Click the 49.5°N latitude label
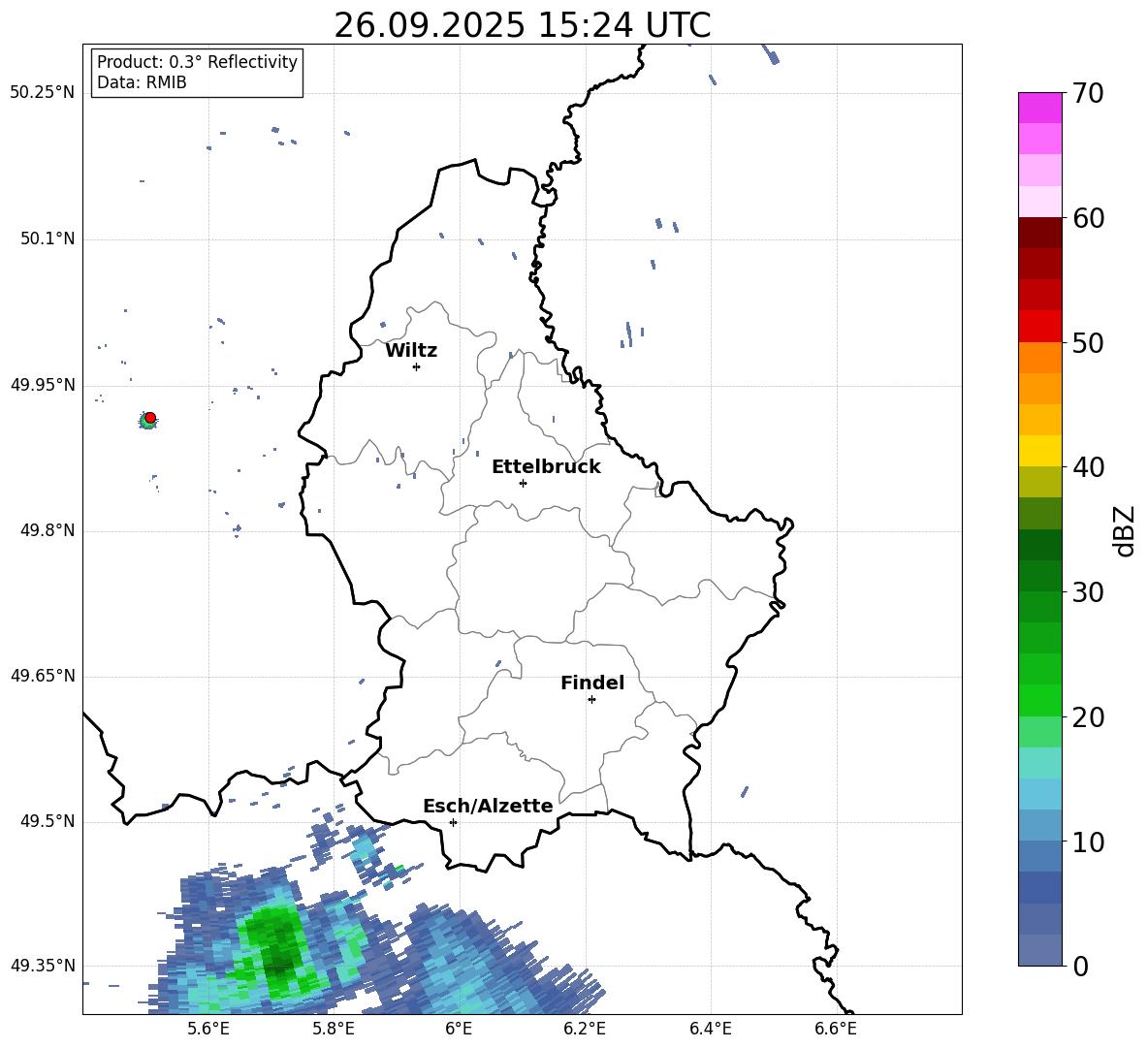 coord(48,821)
